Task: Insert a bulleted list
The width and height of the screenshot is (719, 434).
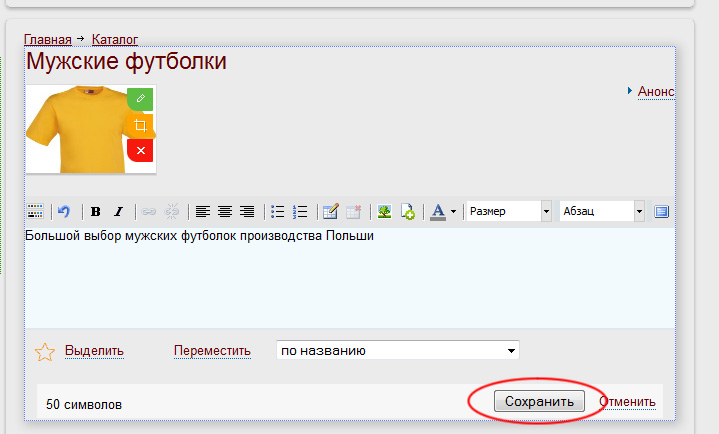Action: pyautogui.click(x=278, y=211)
